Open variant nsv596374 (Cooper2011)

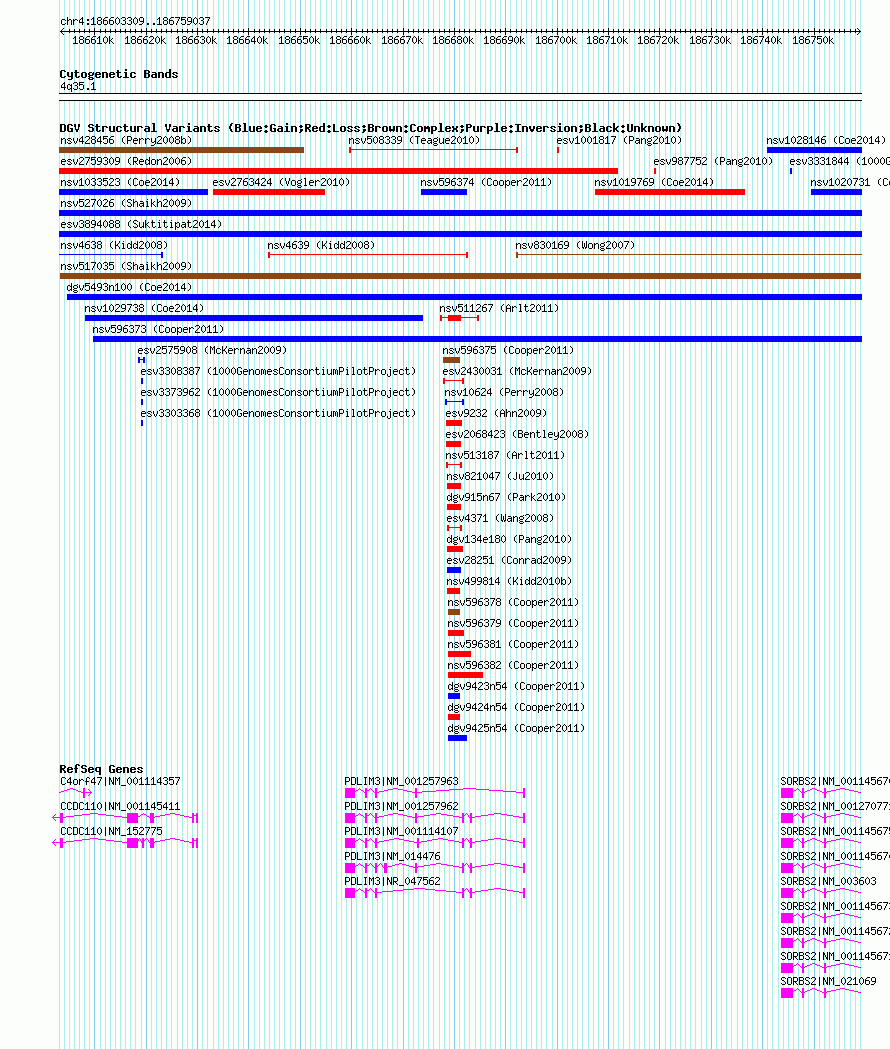[486, 182]
